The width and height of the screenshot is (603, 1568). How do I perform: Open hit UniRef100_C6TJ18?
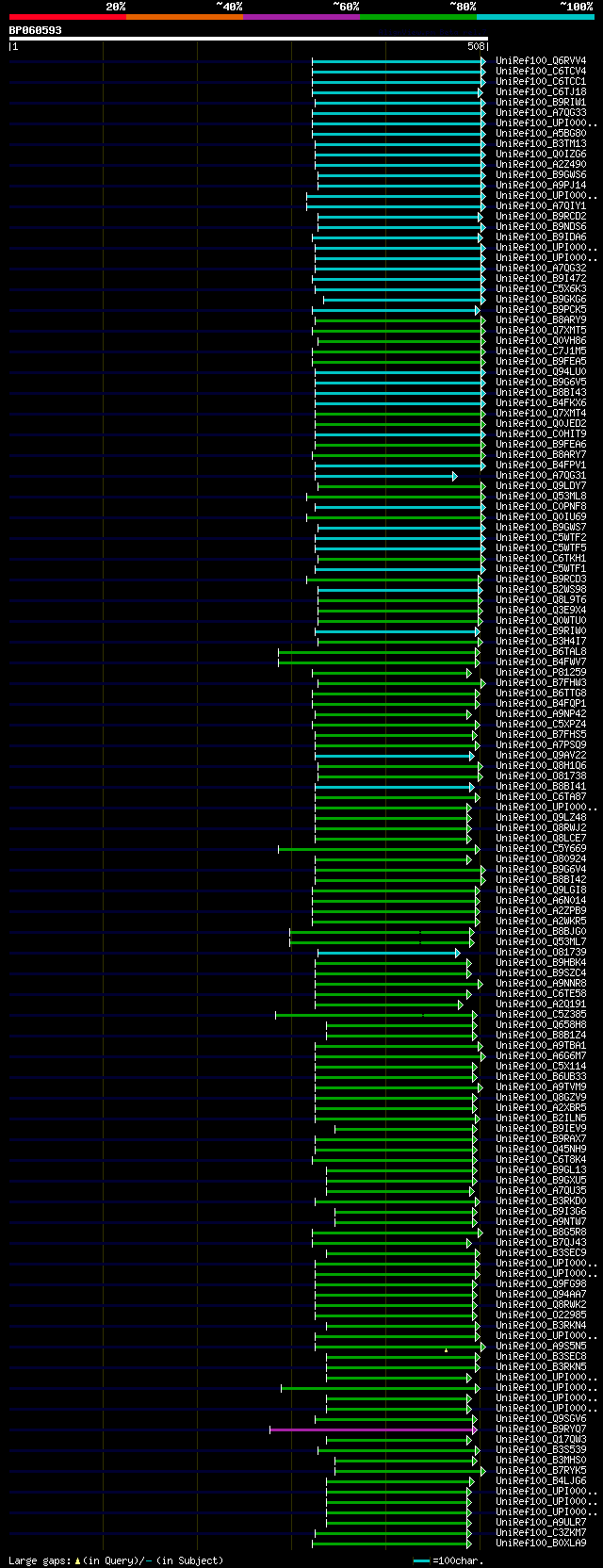pyautogui.click(x=541, y=92)
